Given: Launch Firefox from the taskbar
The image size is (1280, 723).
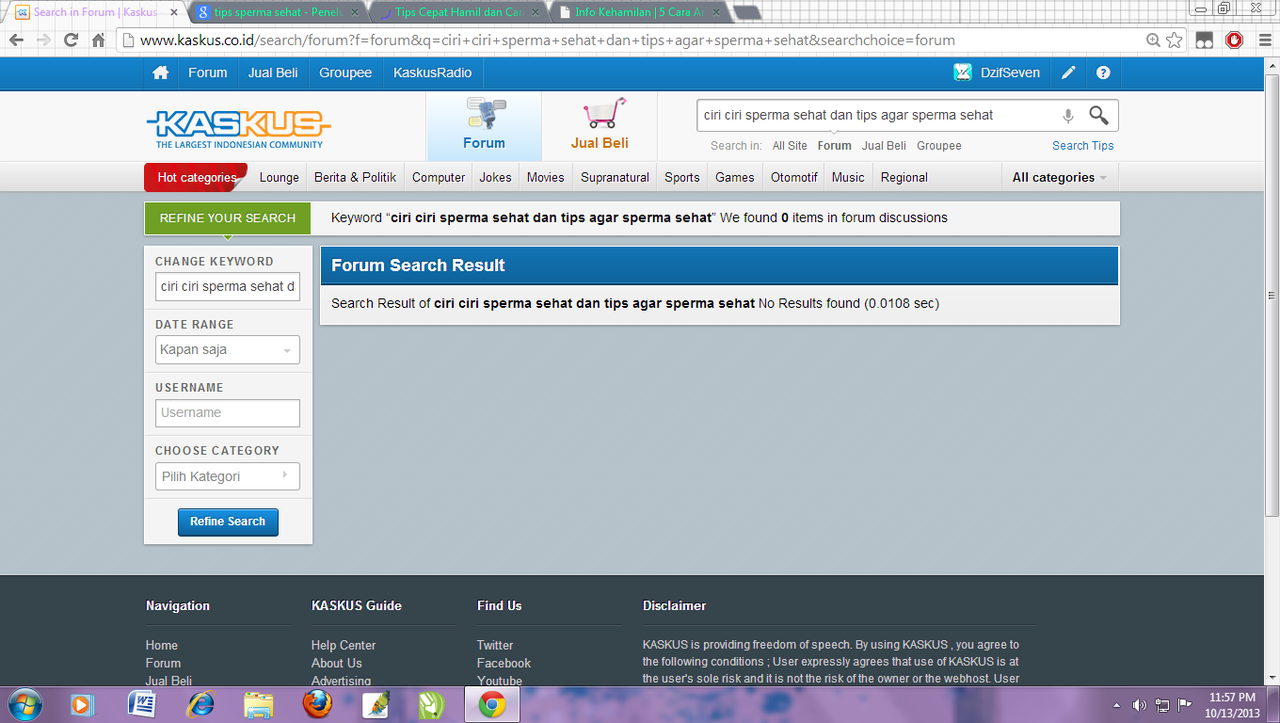Looking at the screenshot, I should [317, 705].
